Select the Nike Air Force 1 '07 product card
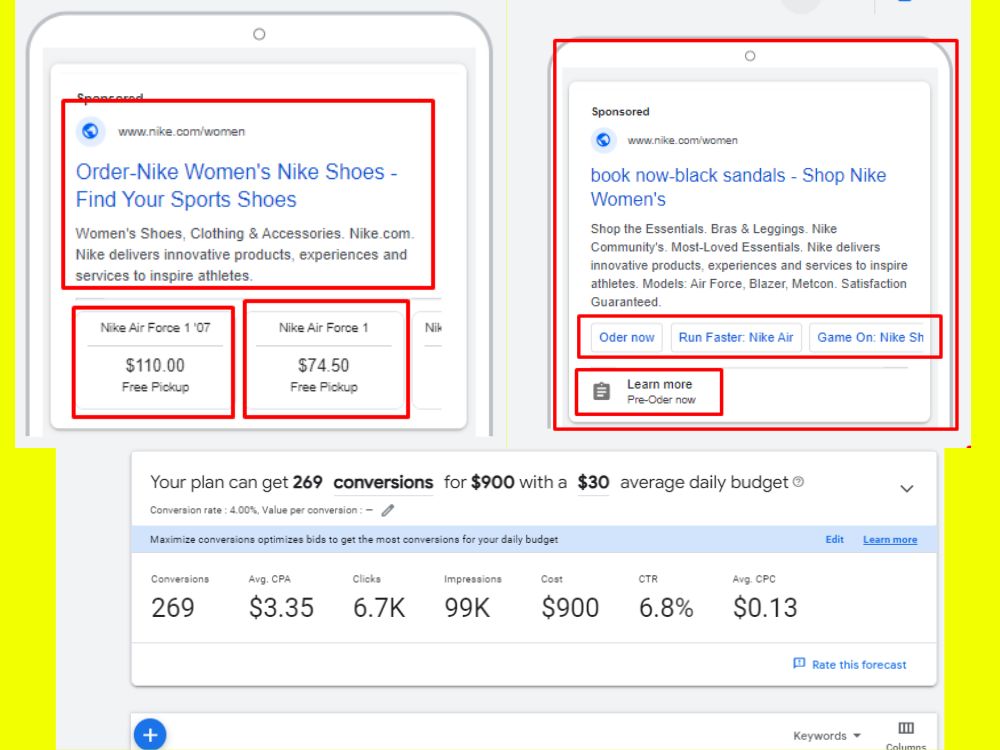The width and height of the screenshot is (1000, 750). 152,362
